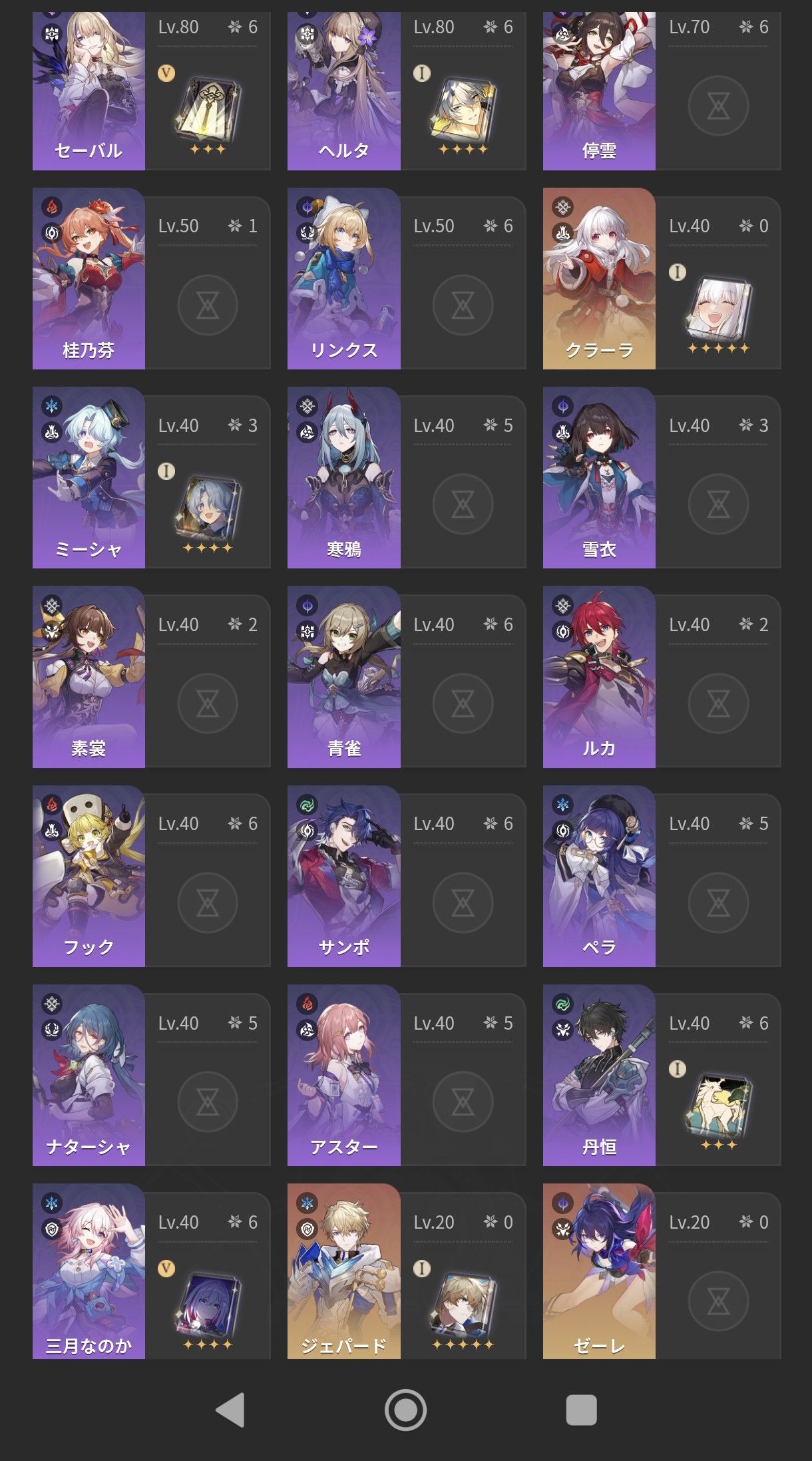Select the 青雀 character portrait
The width and height of the screenshot is (812, 1461).
[x=343, y=676]
